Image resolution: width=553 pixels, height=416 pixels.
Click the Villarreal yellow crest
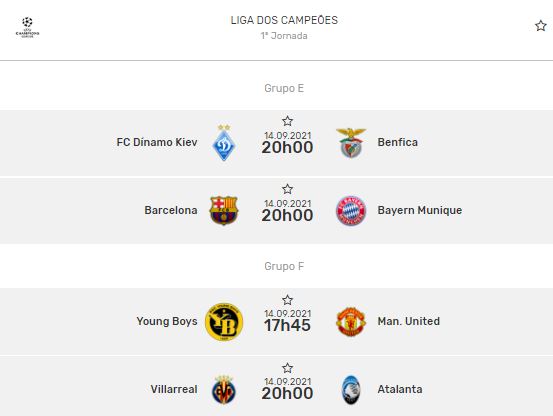(x=224, y=390)
